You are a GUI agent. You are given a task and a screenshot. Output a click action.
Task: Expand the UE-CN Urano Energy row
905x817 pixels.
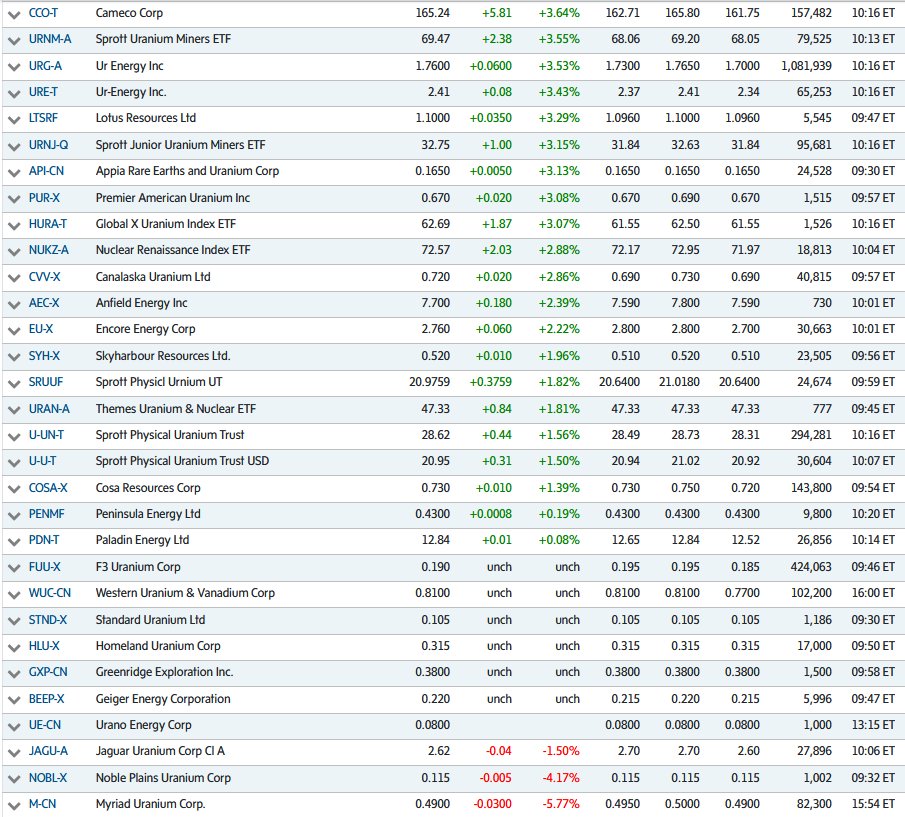13,725
